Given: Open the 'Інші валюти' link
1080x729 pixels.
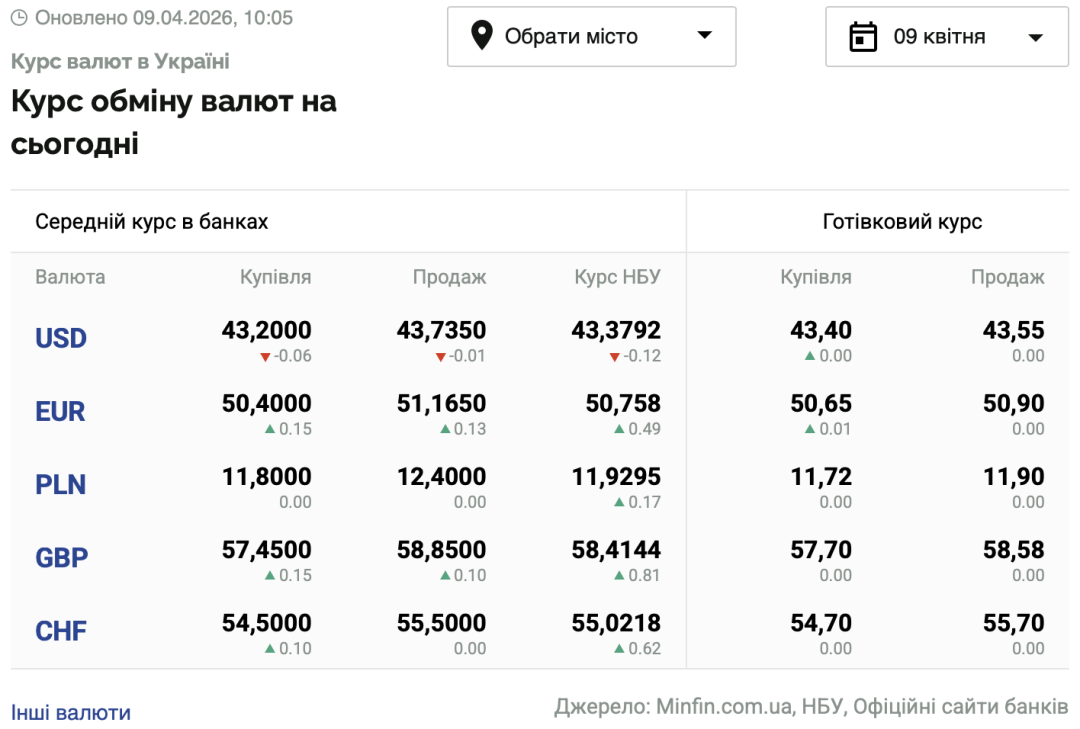Looking at the screenshot, I should (x=69, y=712).
